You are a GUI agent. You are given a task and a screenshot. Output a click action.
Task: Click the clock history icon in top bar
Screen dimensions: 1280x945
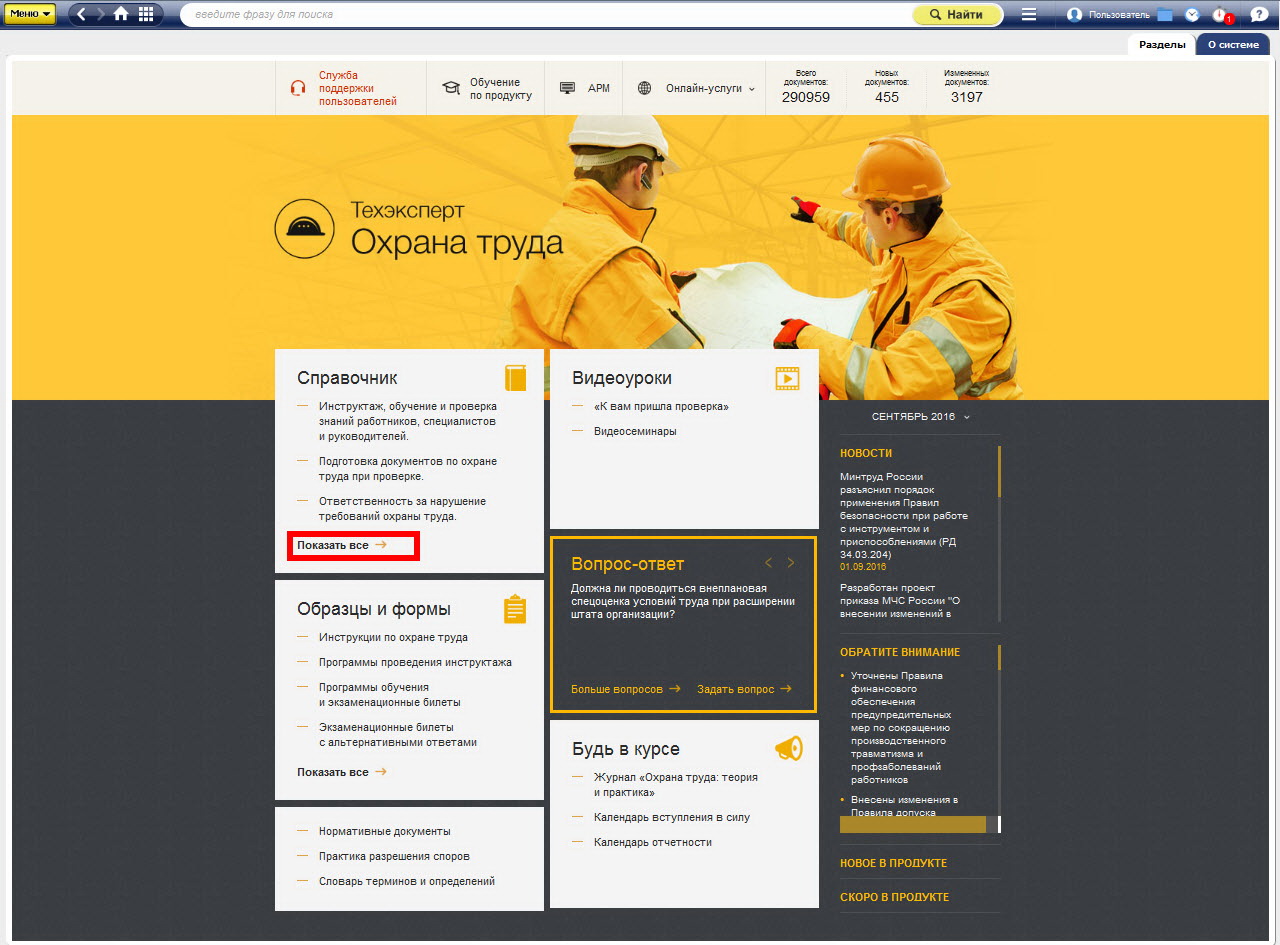pyautogui.click(x=1192, y=15)
